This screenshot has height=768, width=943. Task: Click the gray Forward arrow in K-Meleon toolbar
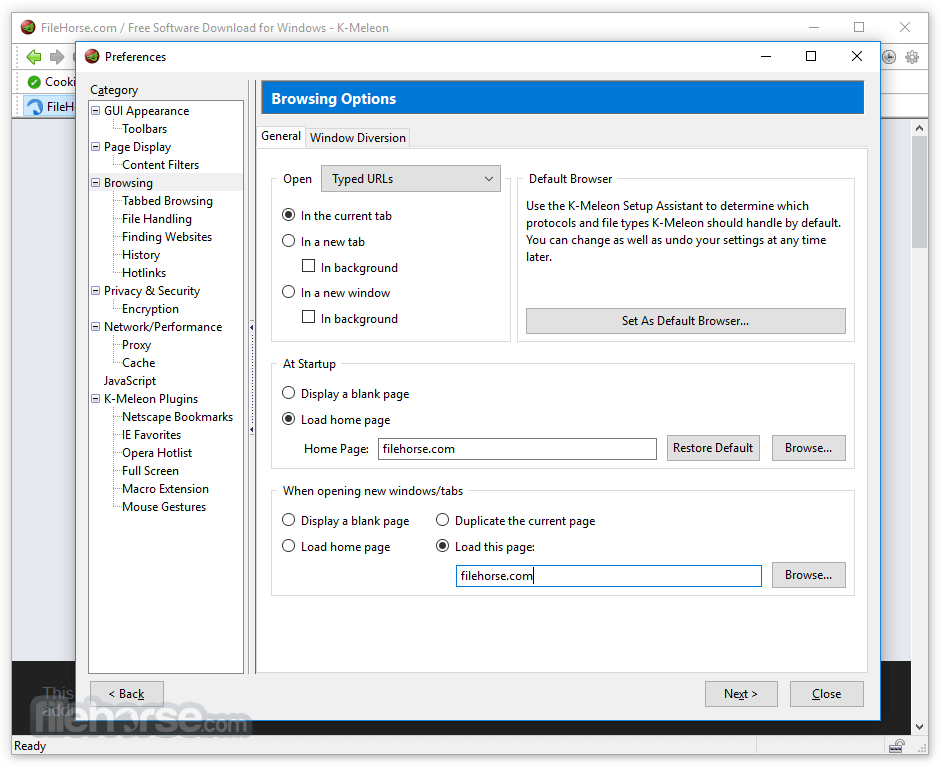coord(57,57)
